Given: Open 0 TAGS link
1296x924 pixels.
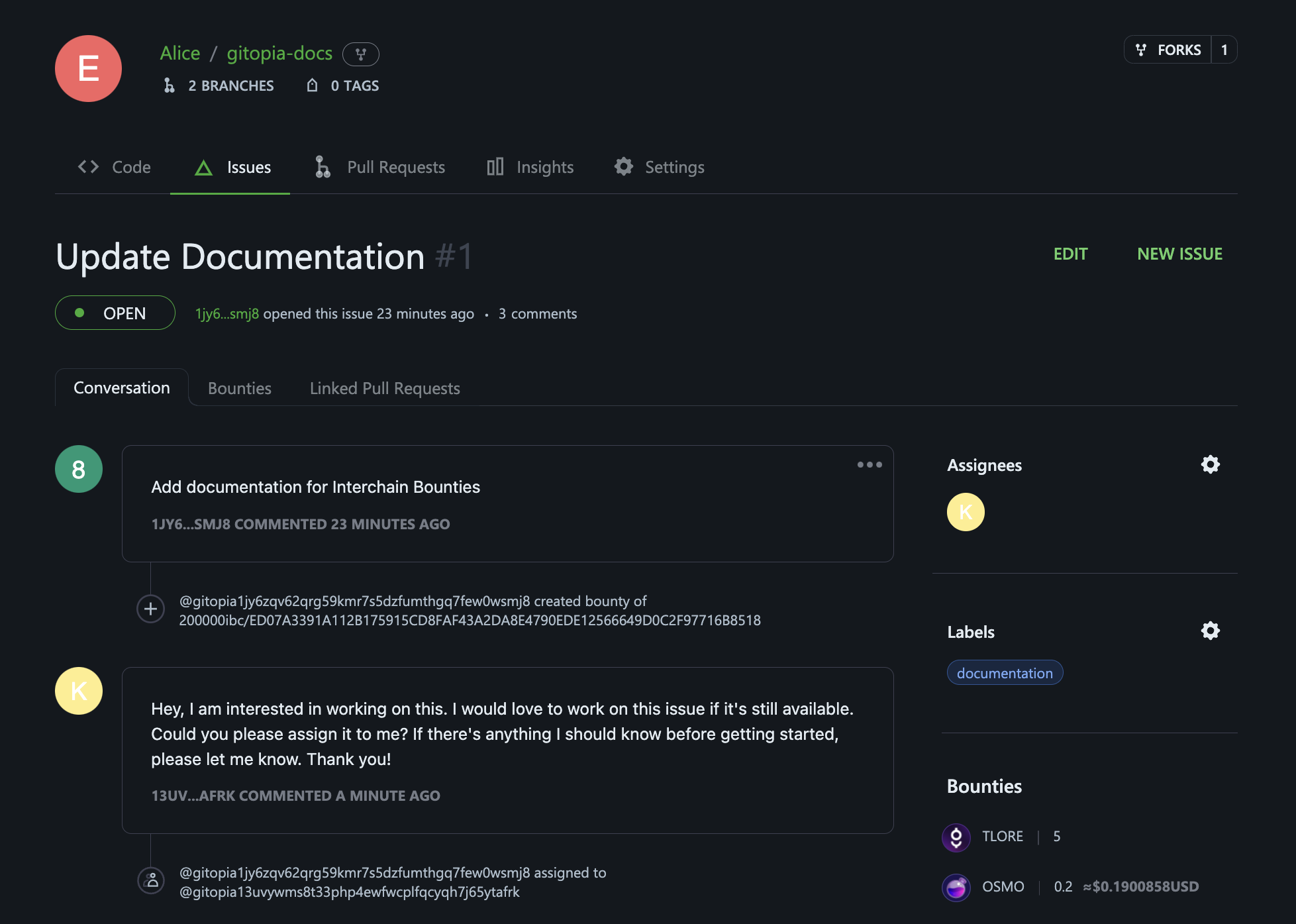Looking at the screenshot, I should click(342, 85).
